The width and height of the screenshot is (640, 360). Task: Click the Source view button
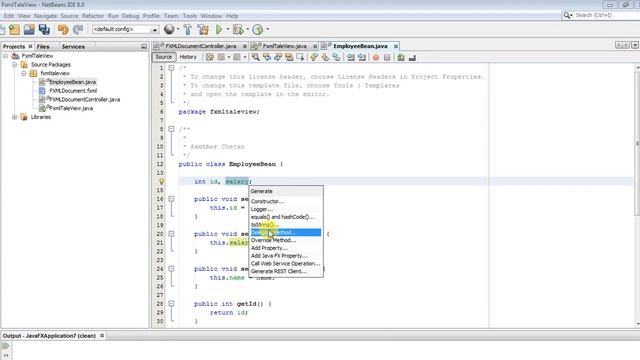point(164,57)
